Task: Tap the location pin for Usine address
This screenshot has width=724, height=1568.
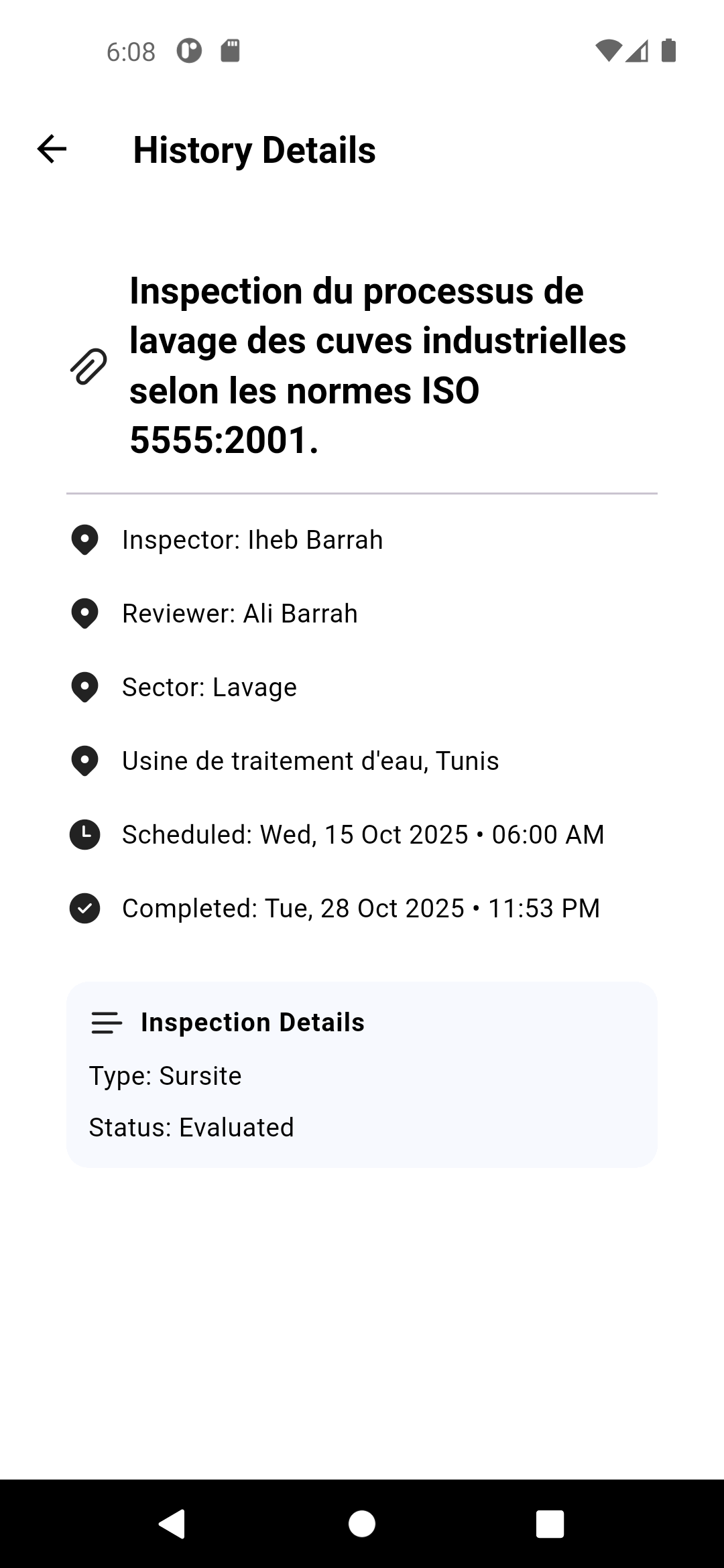Action: click(x=84, y=761)
